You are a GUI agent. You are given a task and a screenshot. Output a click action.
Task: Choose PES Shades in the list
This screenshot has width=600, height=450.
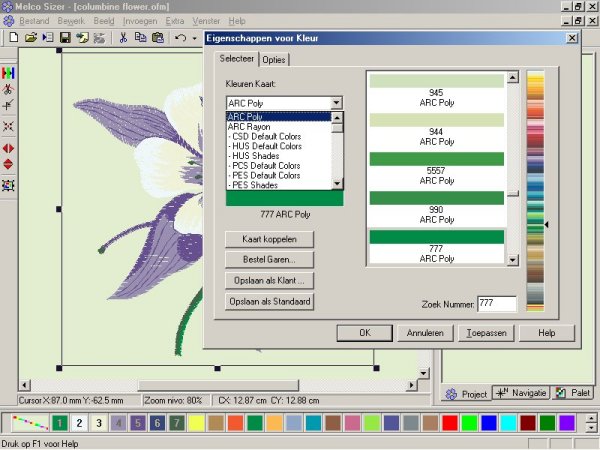[279, 185]
